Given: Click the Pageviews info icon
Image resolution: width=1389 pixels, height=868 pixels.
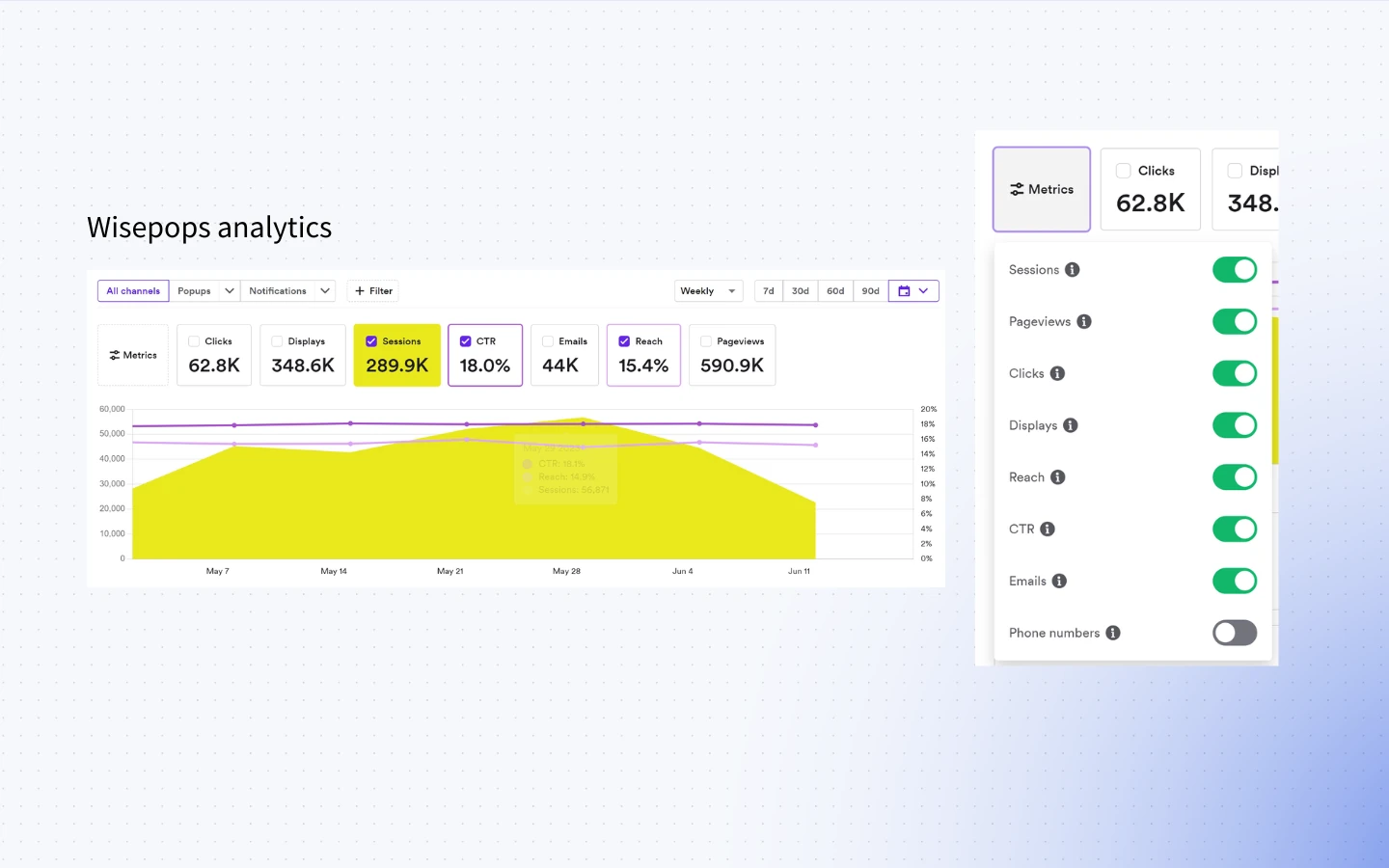Looking at the screenshot, I should click(1084, 322).
